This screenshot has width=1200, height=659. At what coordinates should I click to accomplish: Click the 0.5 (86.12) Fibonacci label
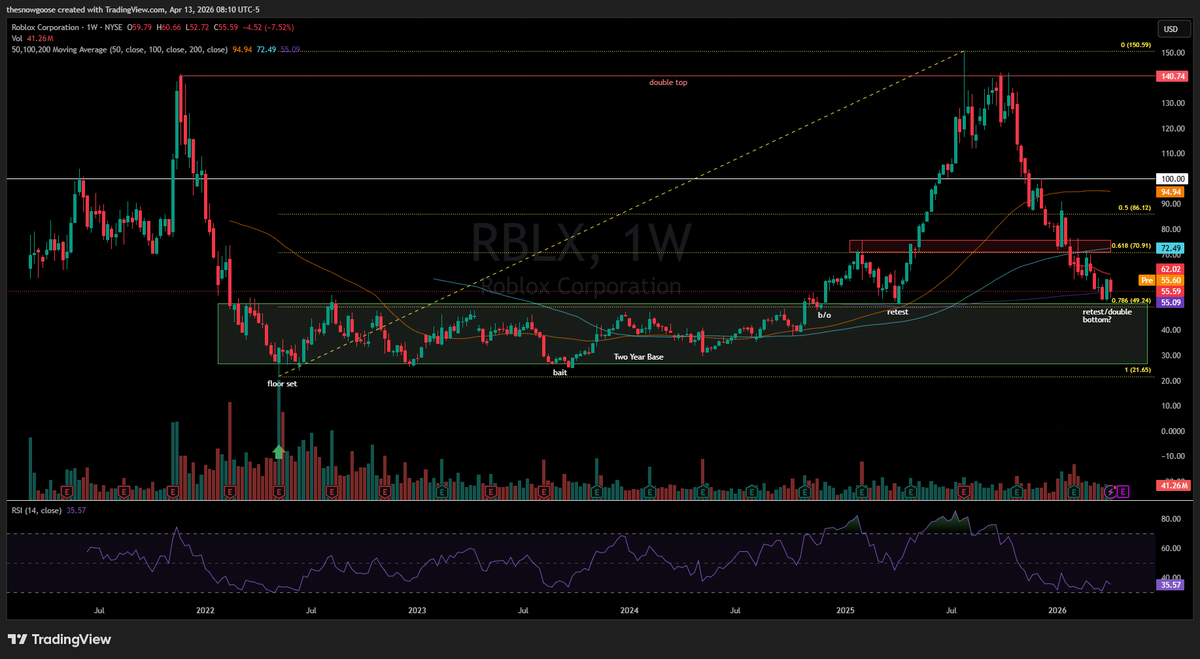(x=1135, y=208)
